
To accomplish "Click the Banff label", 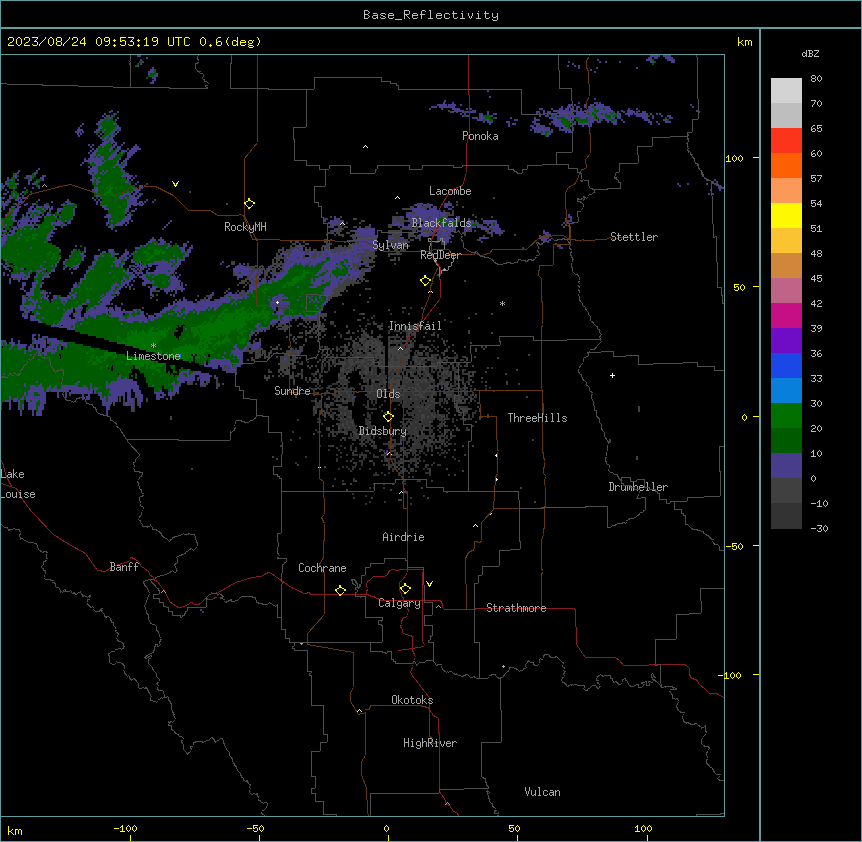I will 124,567.
